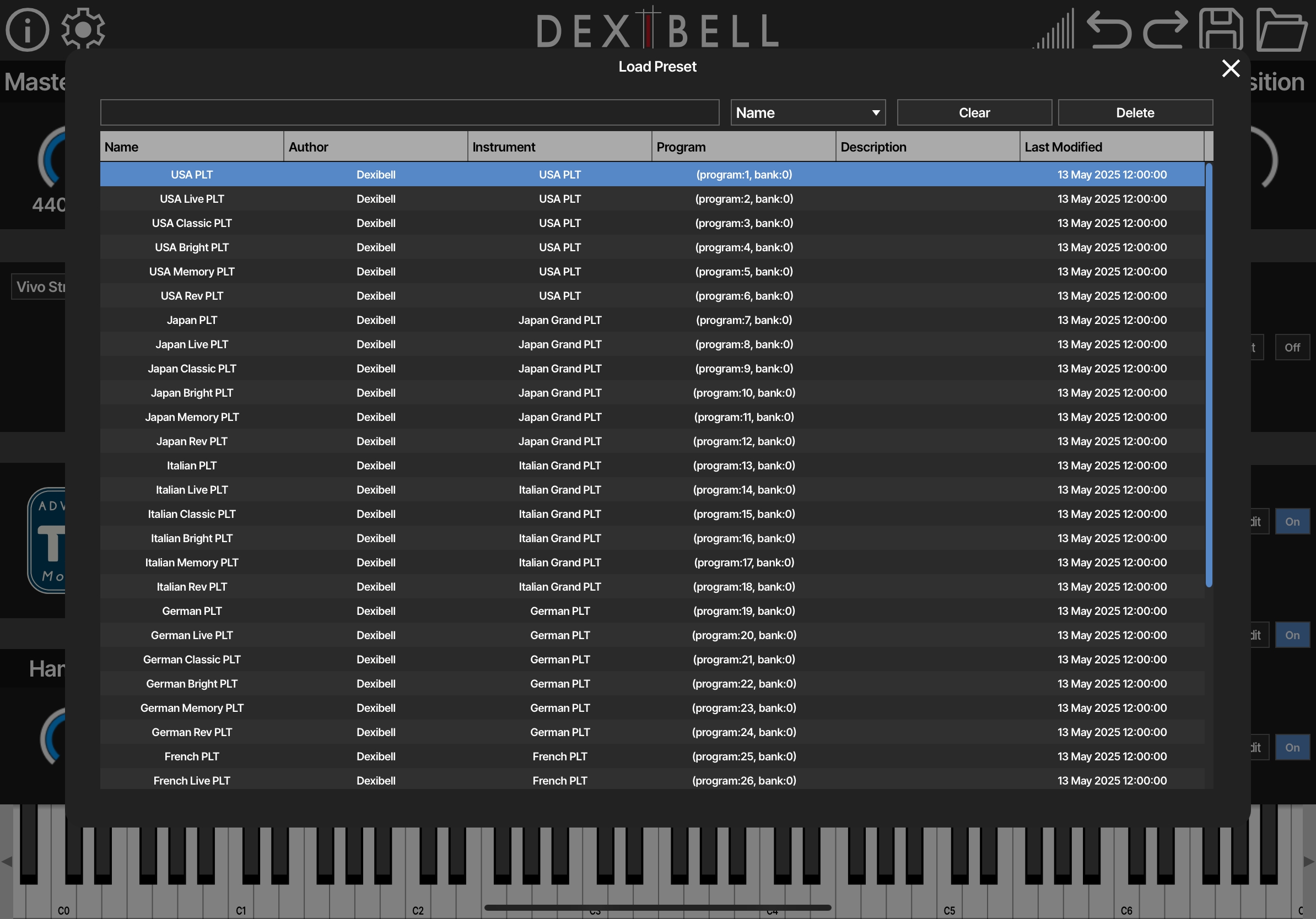
Task: Sort by Instrument column header
Action: point(559,147)
